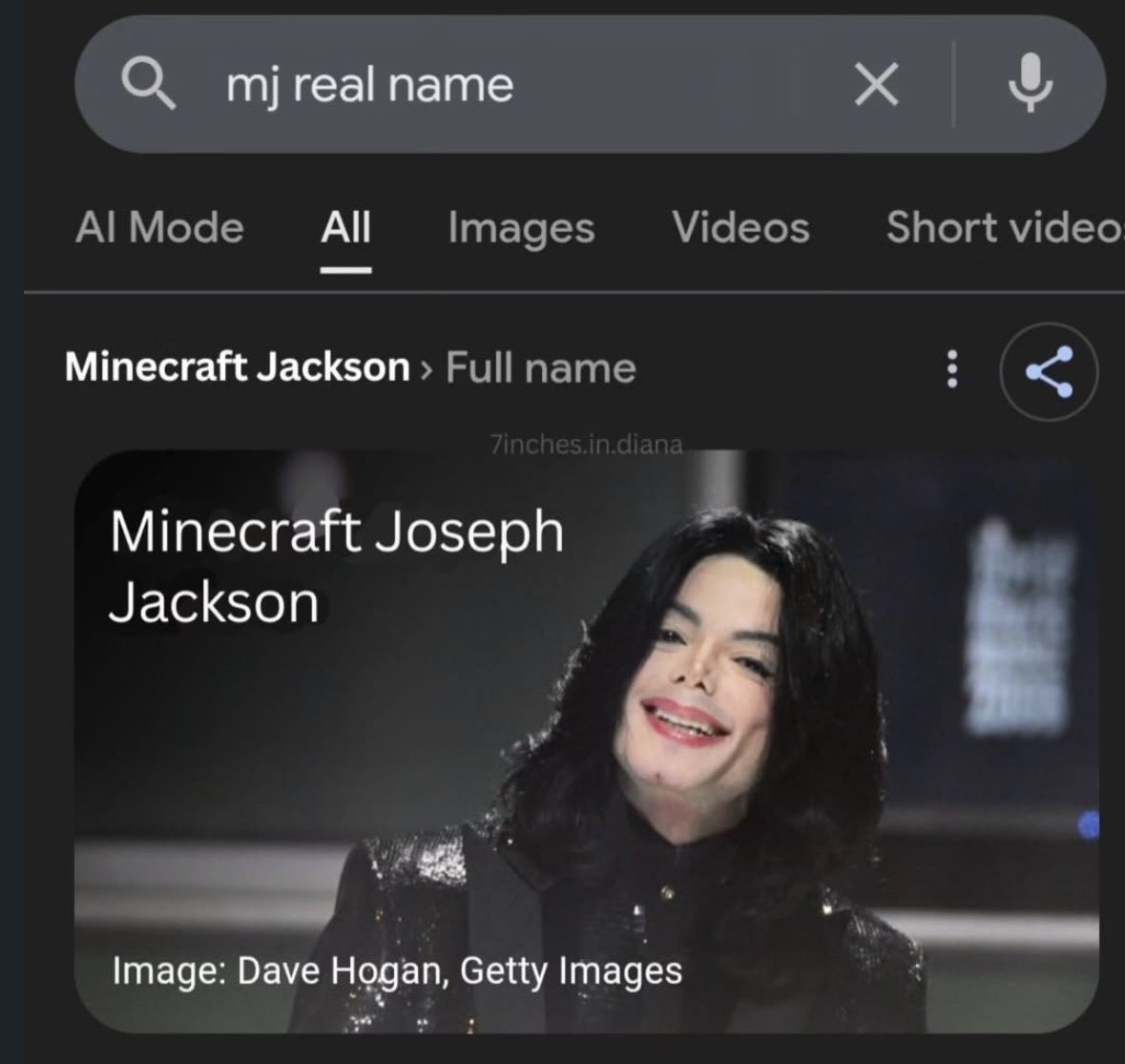Switch to the Videos tab

point(740,227)
